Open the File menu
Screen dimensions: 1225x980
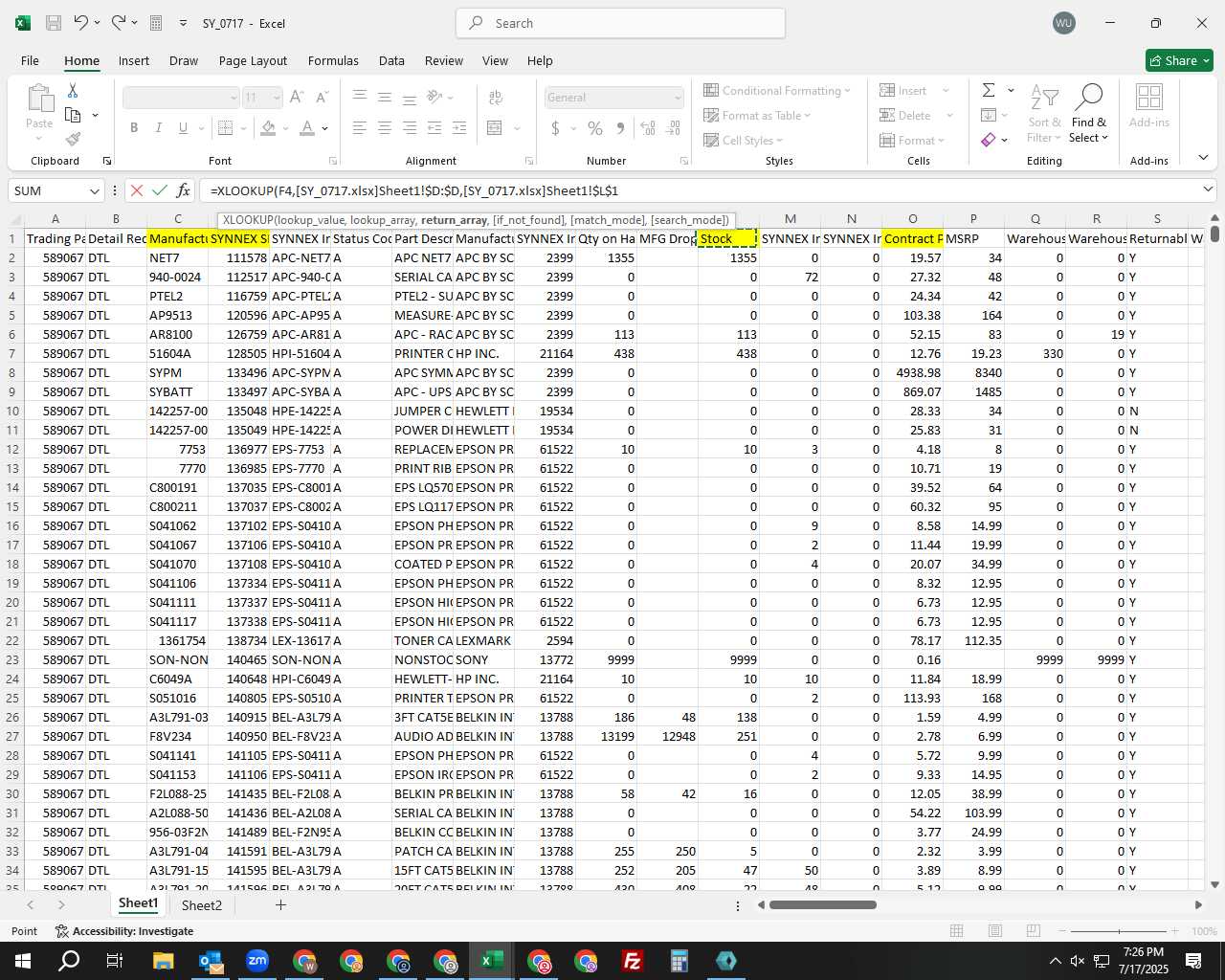[x=30, y=60]
